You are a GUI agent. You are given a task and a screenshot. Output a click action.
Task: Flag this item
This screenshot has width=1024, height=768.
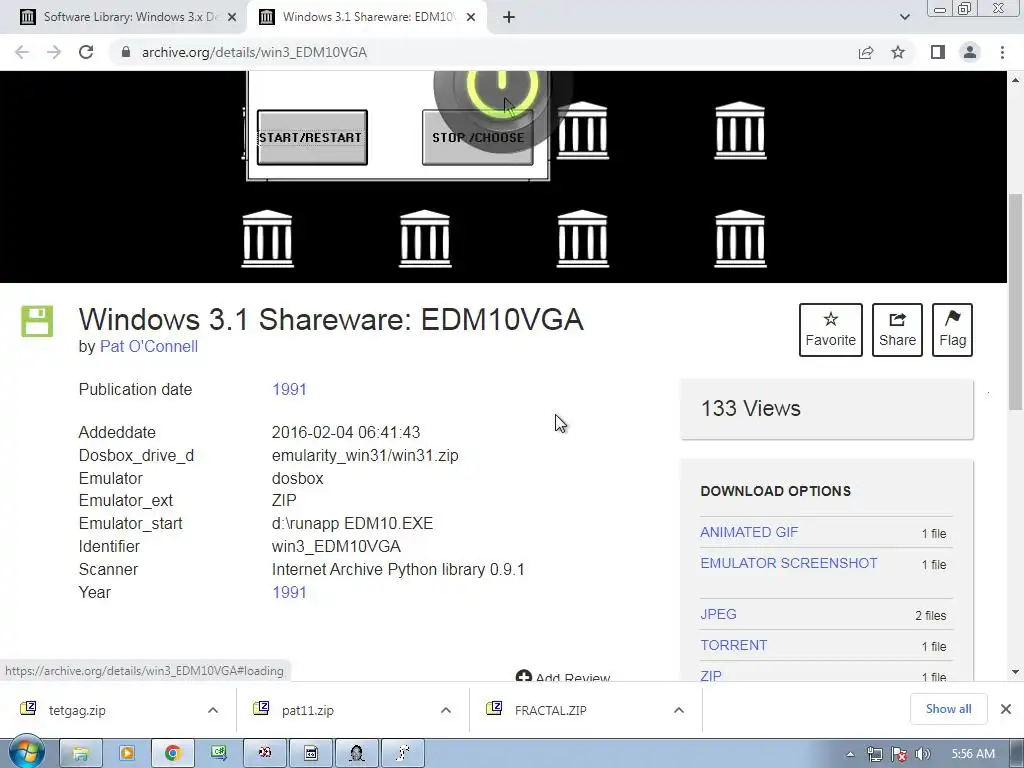tap(952, 330)
